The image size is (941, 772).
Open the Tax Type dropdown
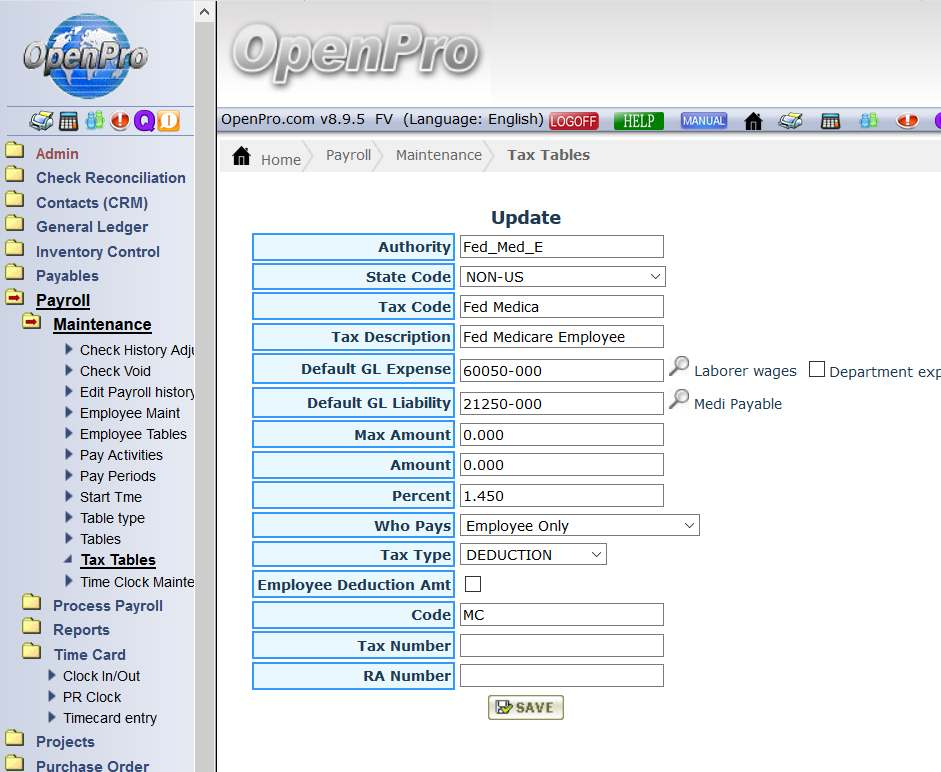point(533,554)
